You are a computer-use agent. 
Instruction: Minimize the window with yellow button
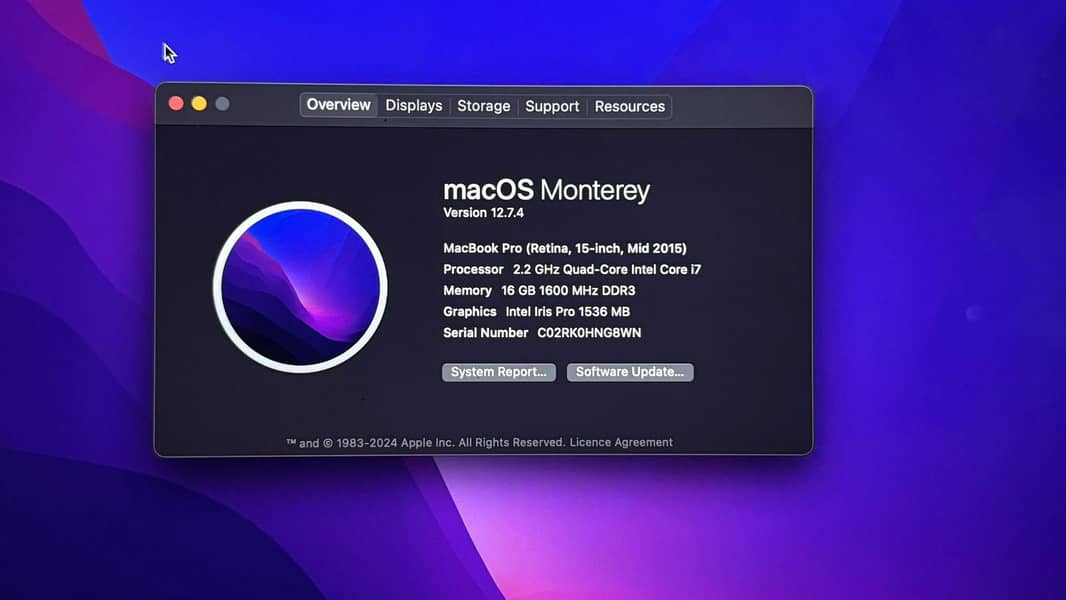(x=199, y=103)
